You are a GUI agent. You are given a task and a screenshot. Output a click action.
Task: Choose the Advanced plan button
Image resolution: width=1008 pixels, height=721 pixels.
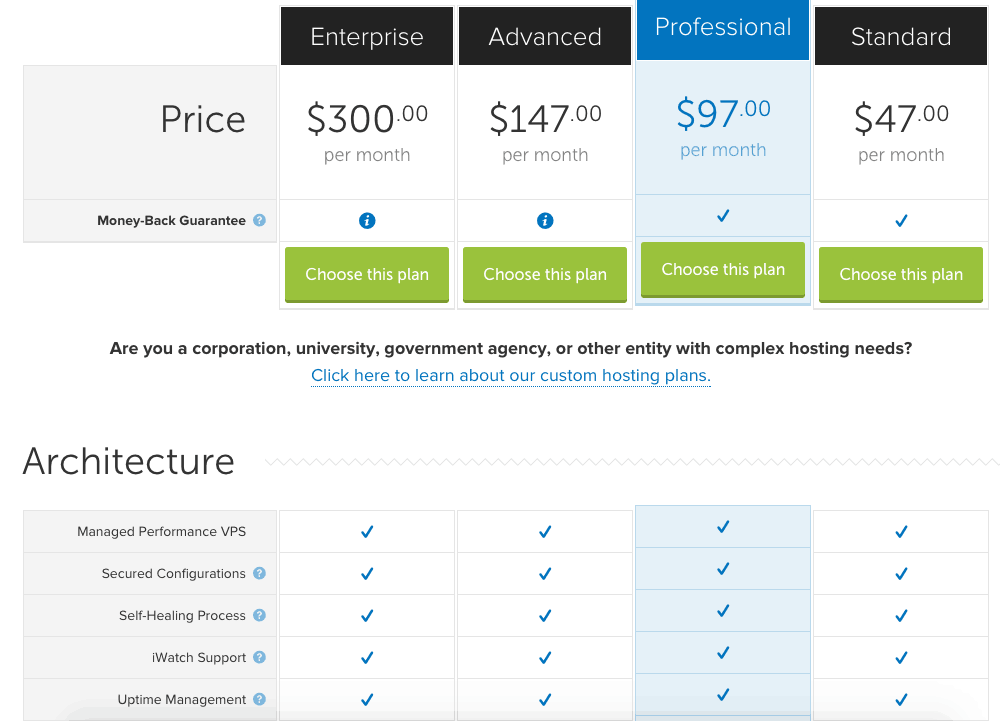tap(545, 274)
